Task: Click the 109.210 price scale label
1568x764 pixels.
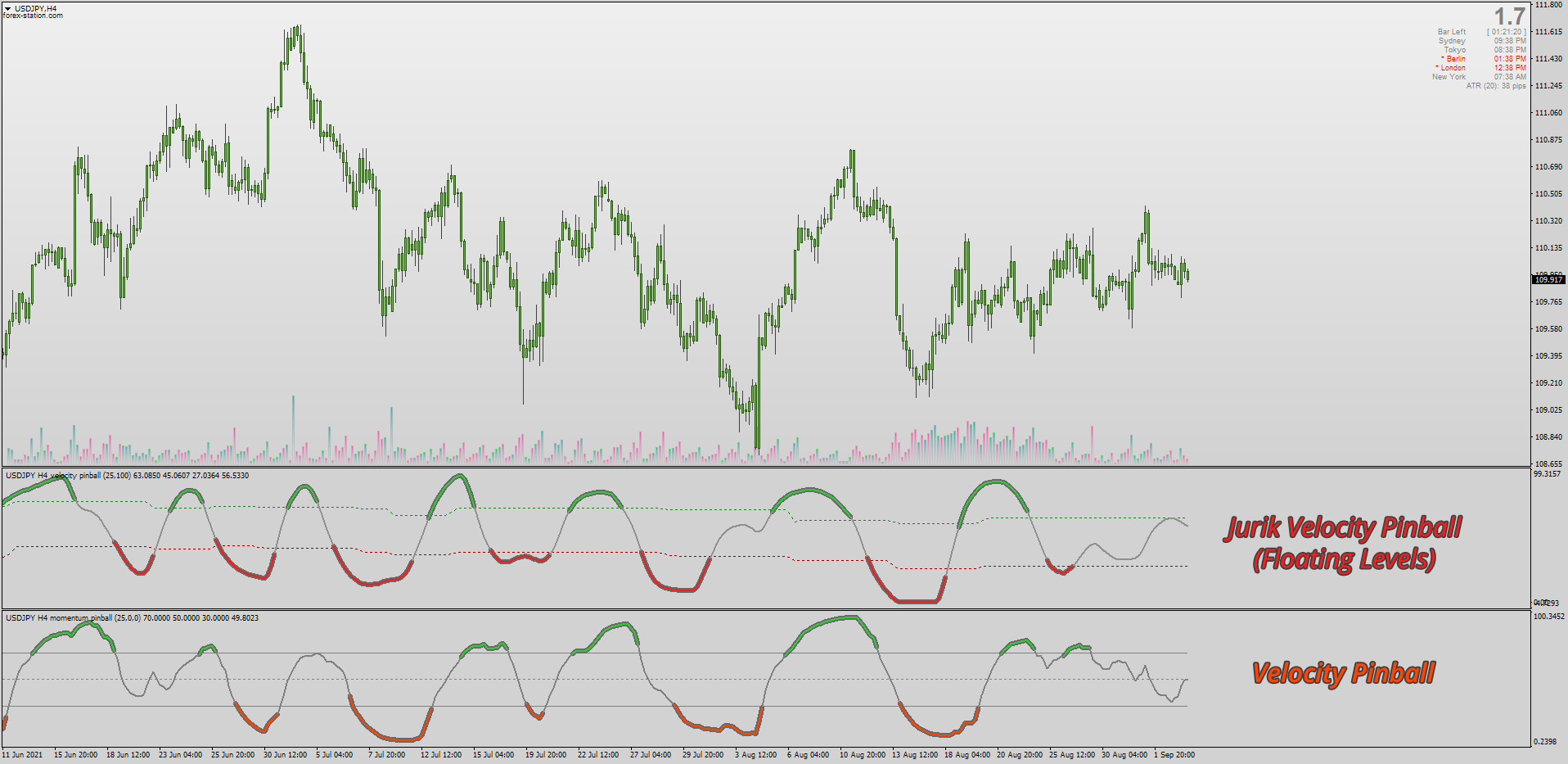Action: click(1548, 383)
